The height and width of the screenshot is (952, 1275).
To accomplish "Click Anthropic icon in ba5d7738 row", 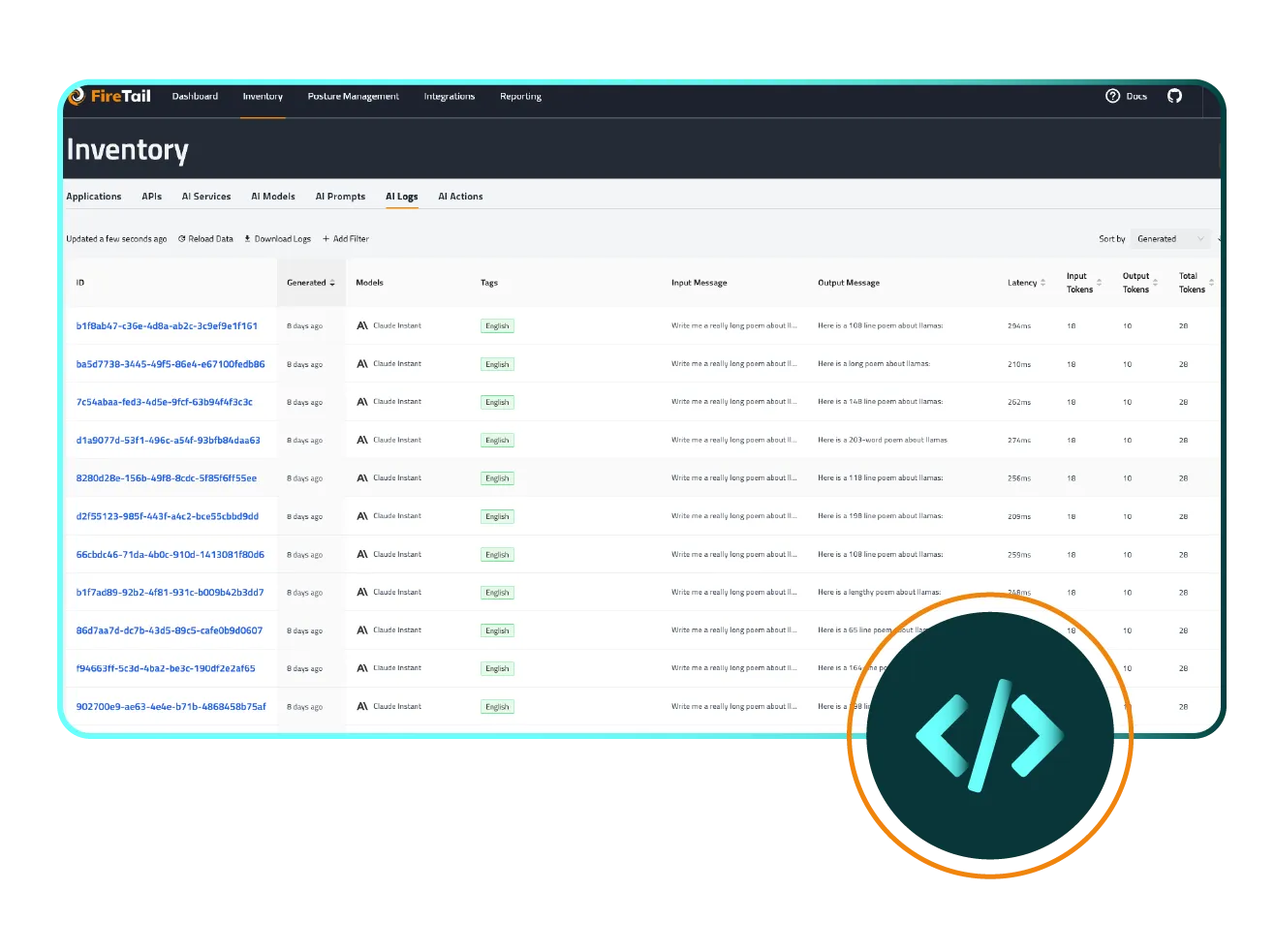I will click(362, 364).
